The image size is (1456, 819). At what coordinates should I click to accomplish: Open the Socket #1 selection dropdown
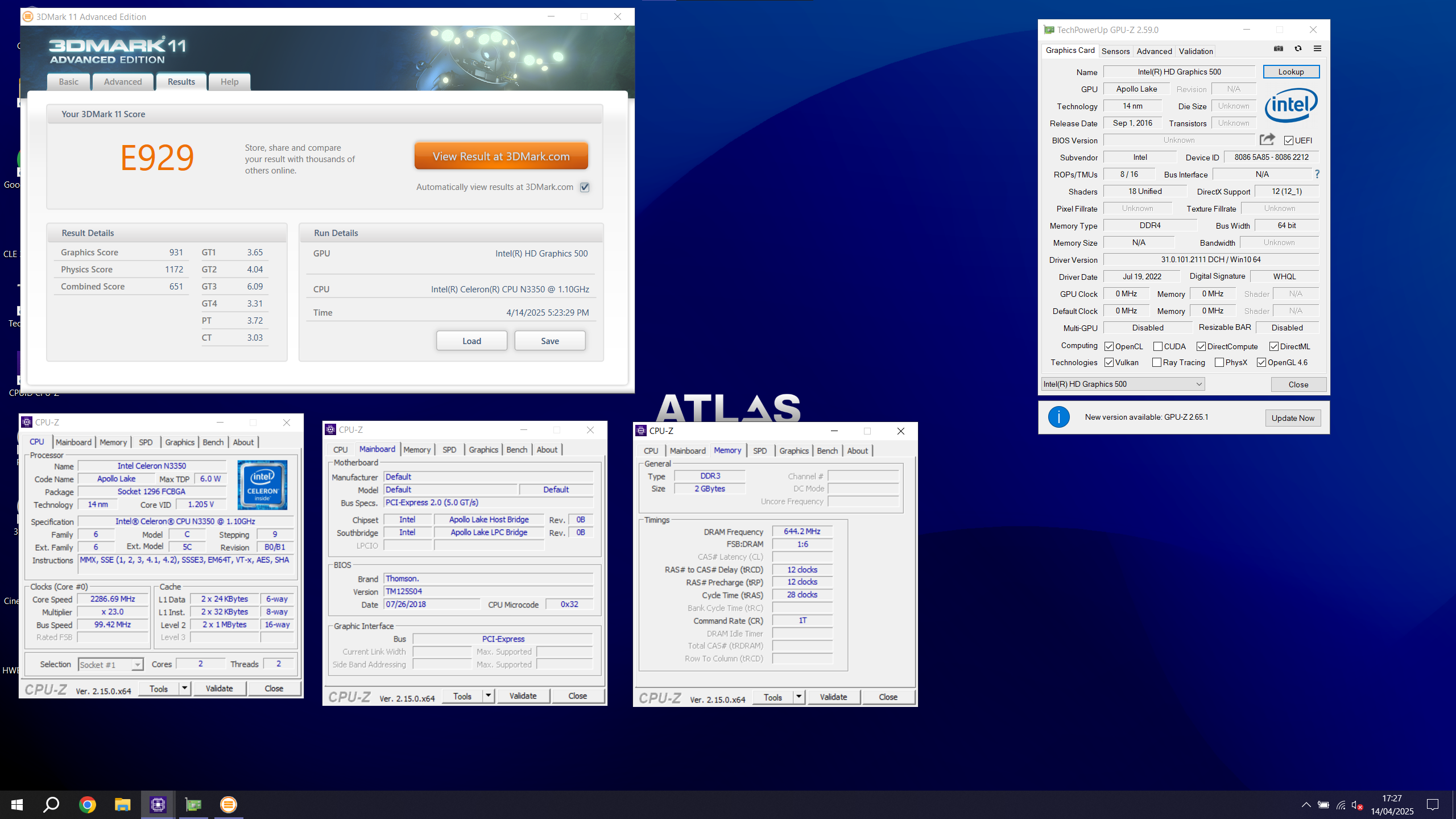[111, 664]
